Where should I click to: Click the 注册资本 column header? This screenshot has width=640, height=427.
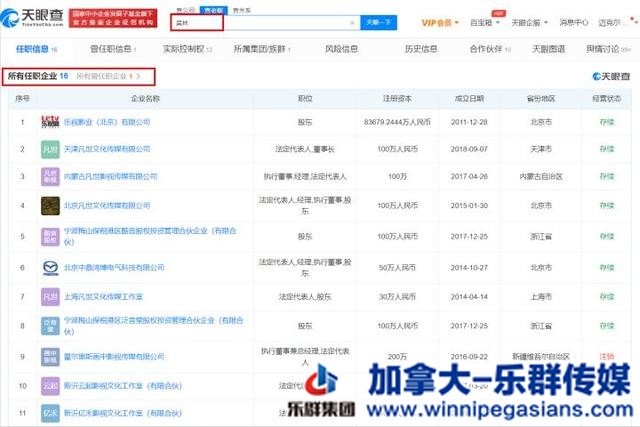tap(397, 99)
